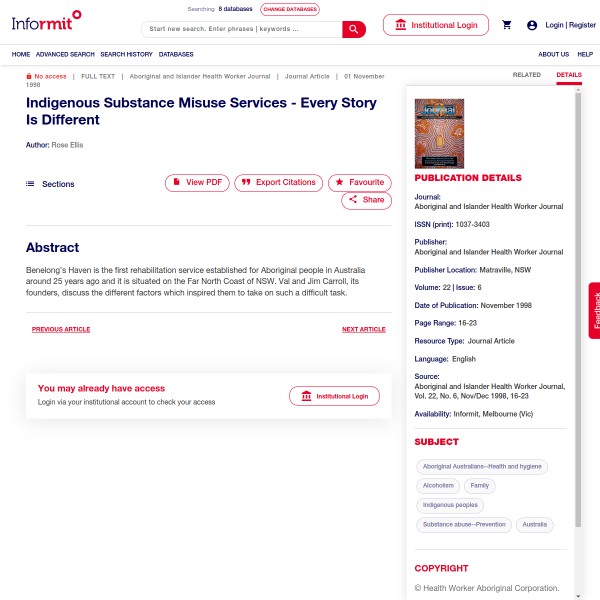Image resolution: width=600 pixels, height=600 pixels.
Task: Go to Previous Article link
Action: [61, 329]
